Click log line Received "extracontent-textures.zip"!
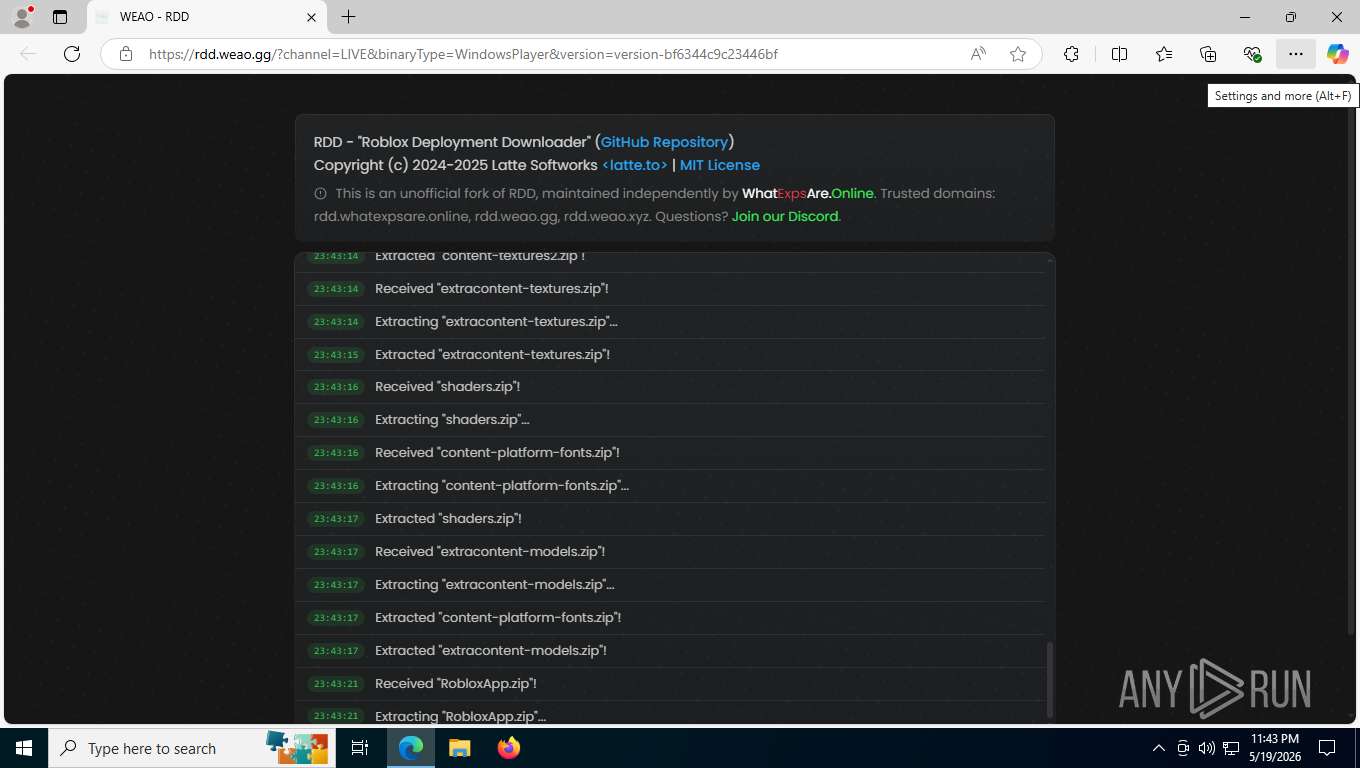The width and height of the screenshot is (1360, 768). click(x=492, y=289)
